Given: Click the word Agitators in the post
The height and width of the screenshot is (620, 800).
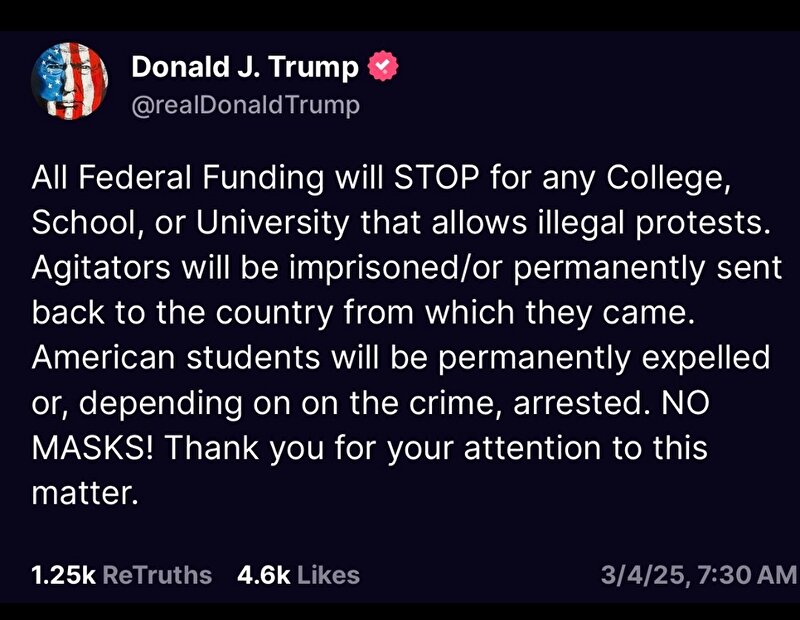Looking at the screenshot, I should click(101, 268).
